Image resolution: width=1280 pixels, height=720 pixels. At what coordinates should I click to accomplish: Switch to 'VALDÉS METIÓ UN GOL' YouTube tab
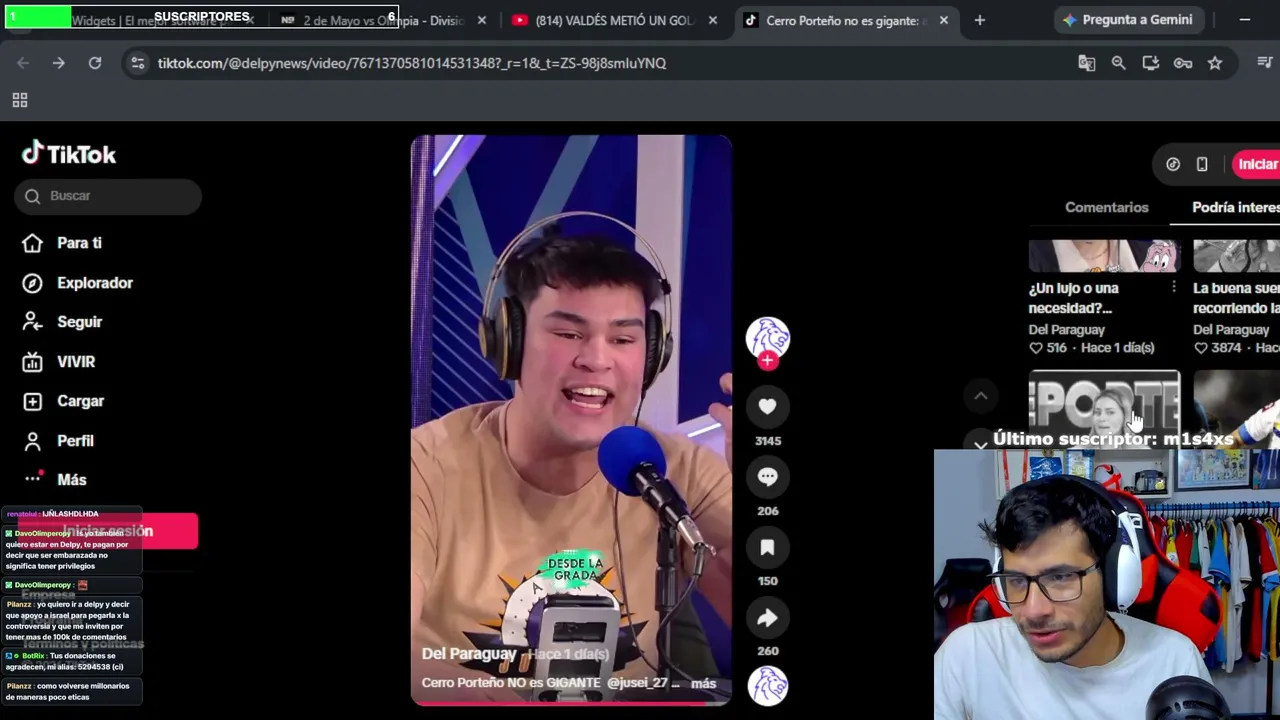614,20
